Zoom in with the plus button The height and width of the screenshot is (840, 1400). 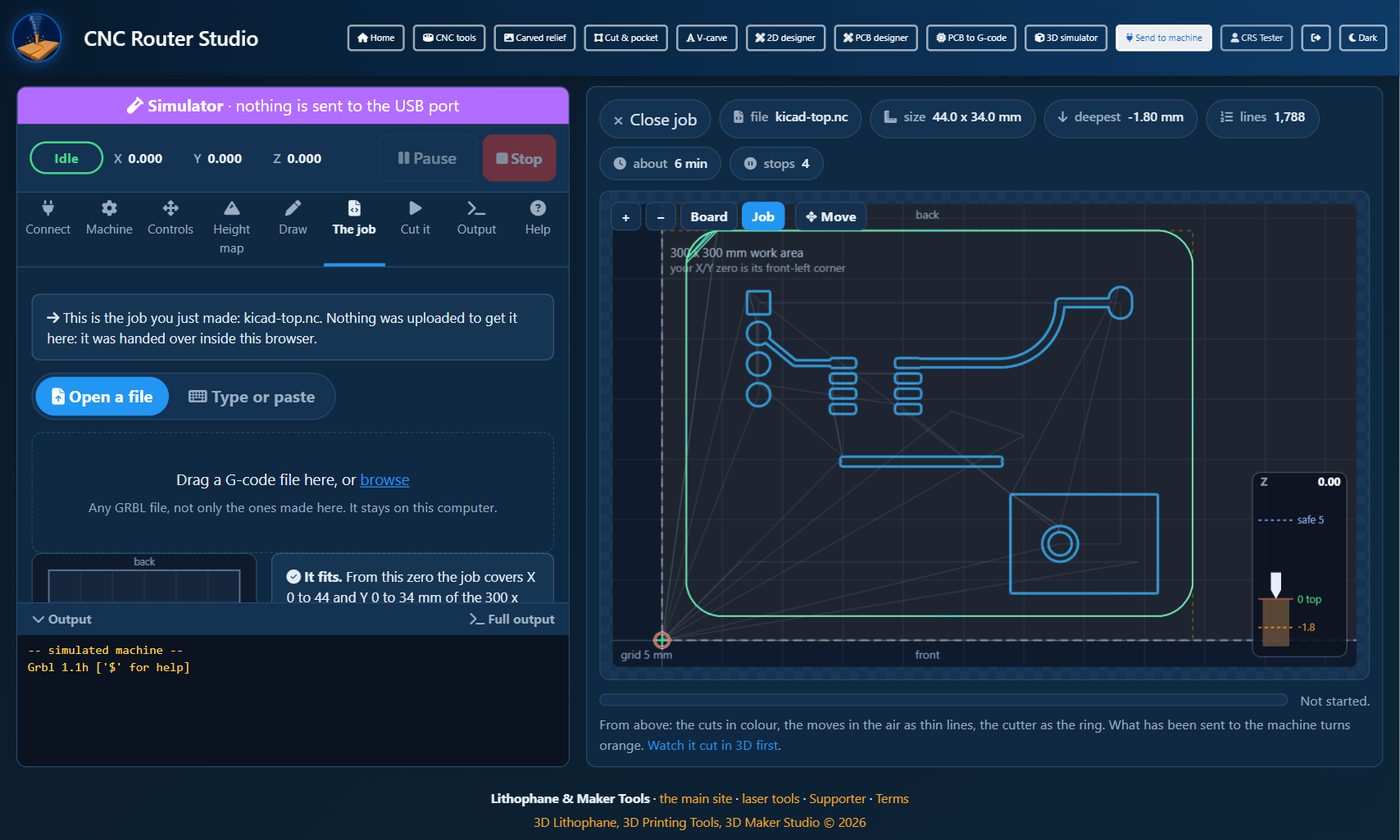click(x=626, y=217)
